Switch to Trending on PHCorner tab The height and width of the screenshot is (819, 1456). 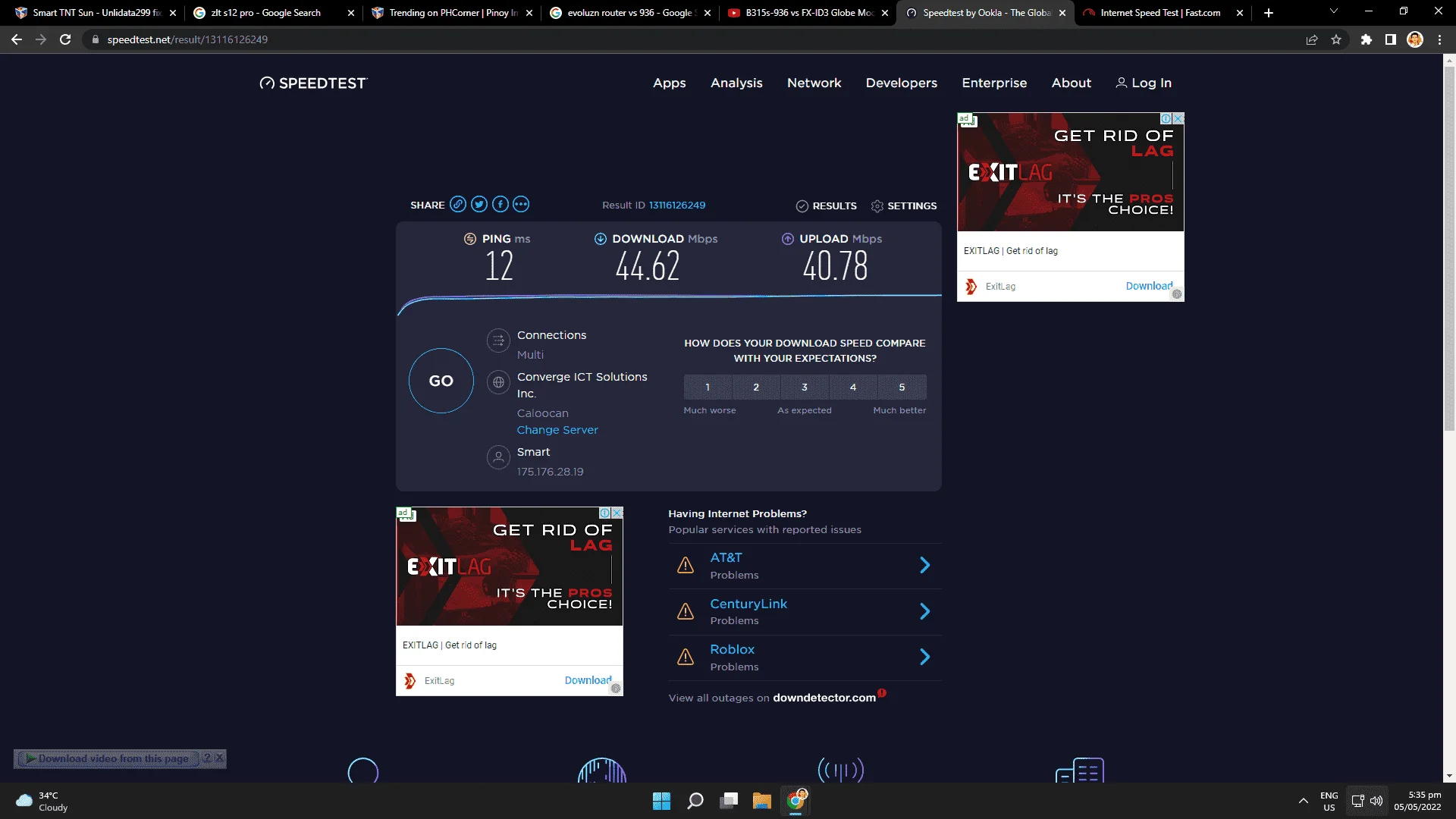(452, 13)
